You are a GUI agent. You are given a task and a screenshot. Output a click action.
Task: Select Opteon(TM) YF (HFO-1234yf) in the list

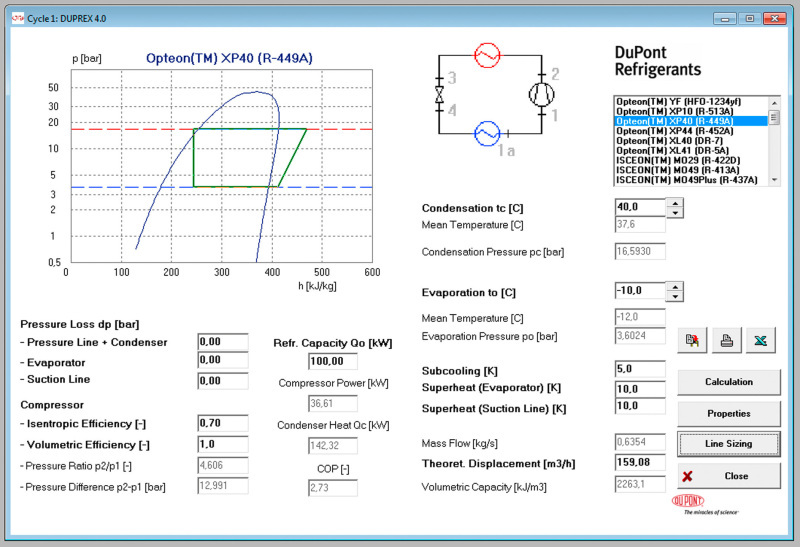pos(691,102)
